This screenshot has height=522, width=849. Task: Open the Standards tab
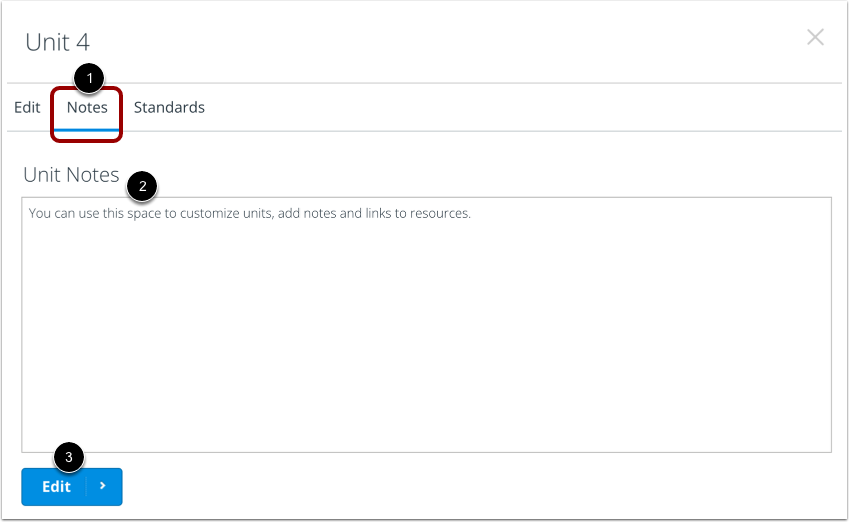click(169, 107)
